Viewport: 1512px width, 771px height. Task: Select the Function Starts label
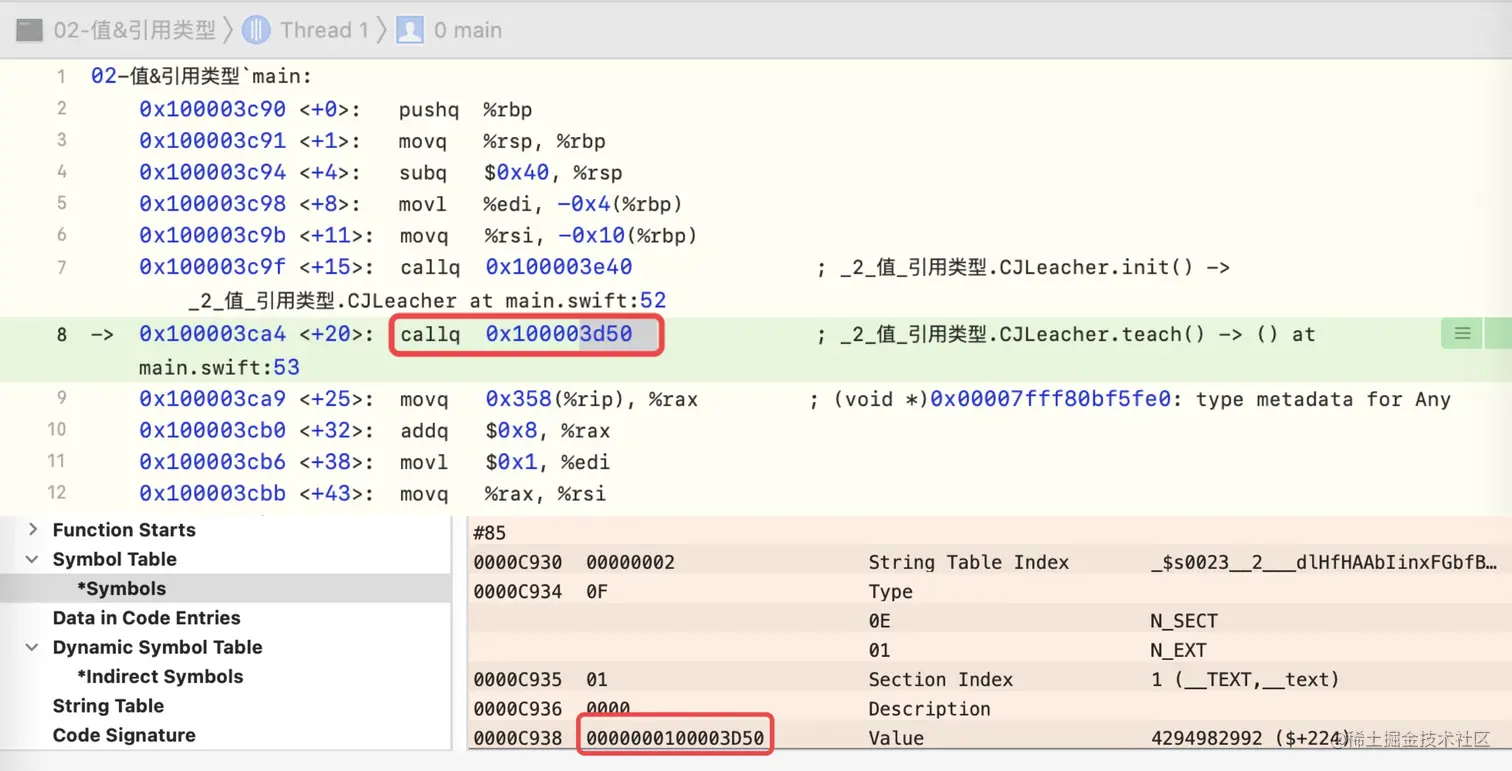[124, 530]
